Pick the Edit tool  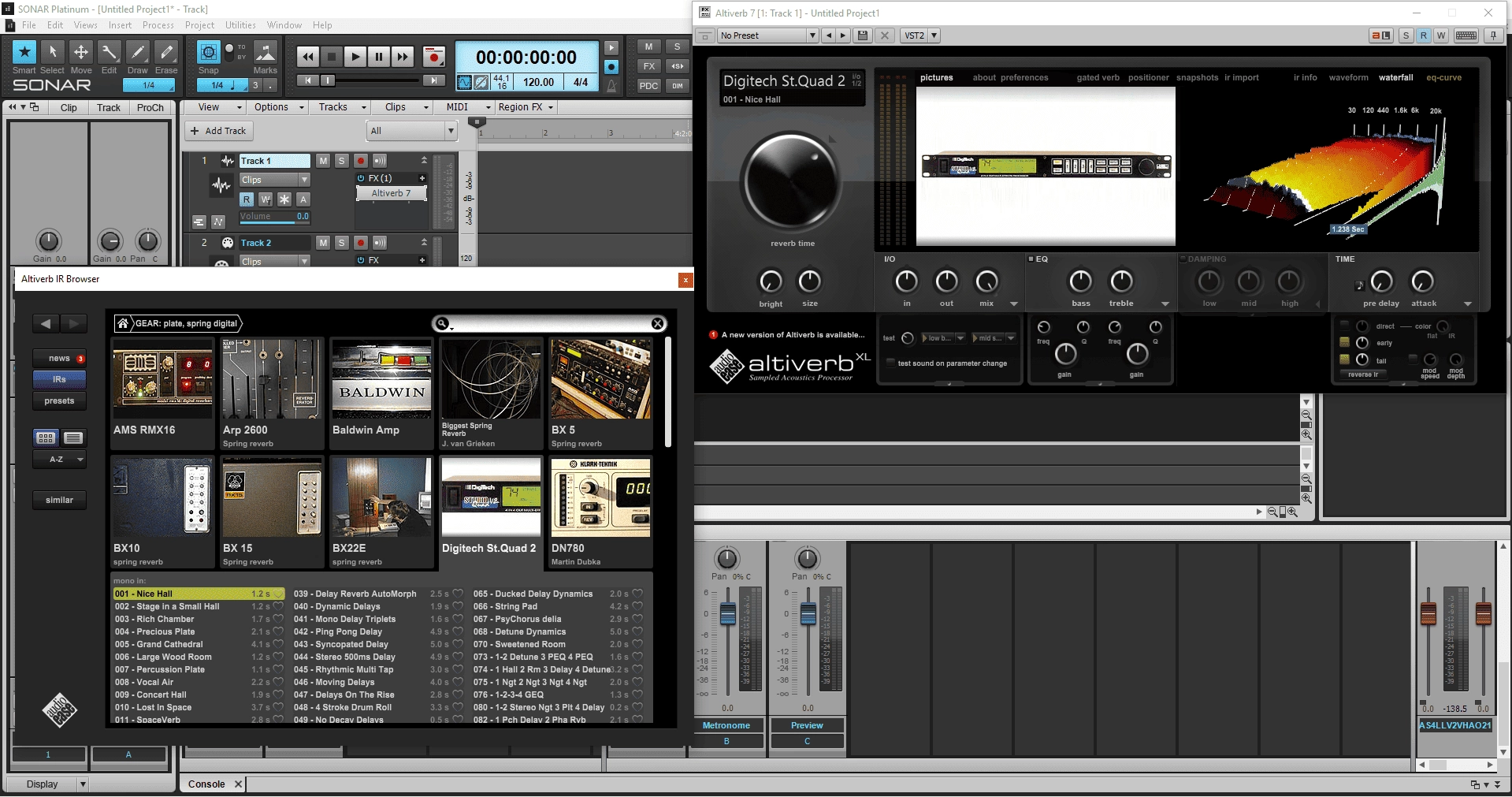tap(110, 52)
